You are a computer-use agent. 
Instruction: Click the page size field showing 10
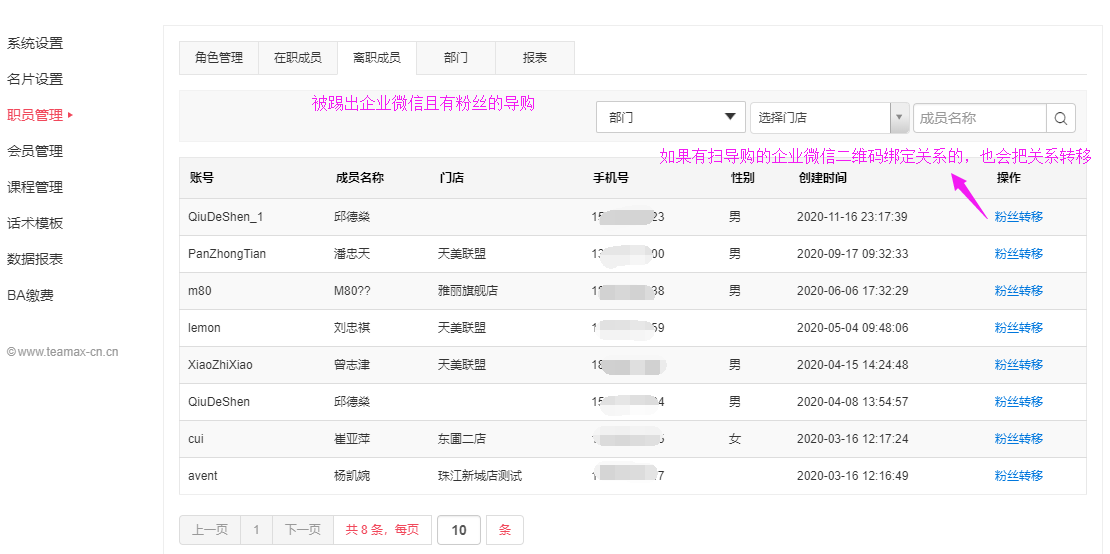(459, 530)
